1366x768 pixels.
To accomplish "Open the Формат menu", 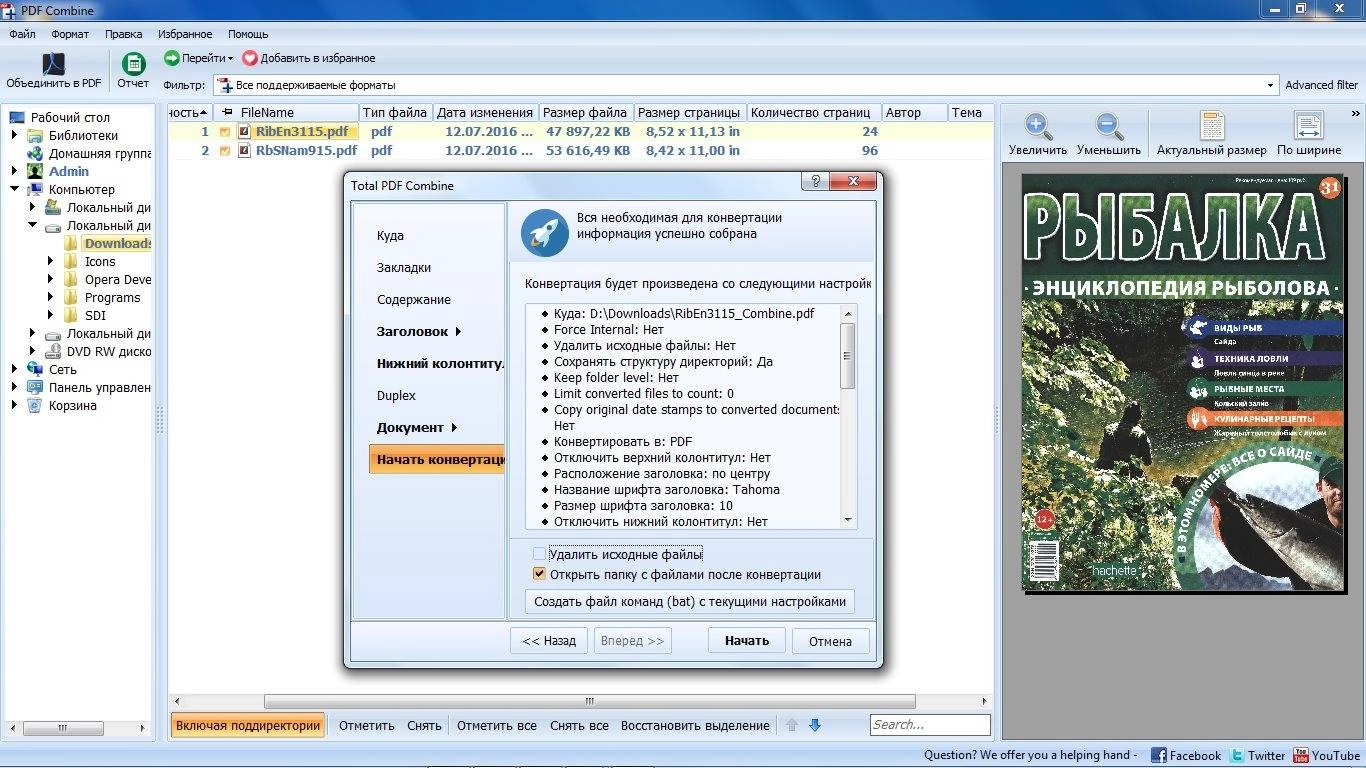I will [70, 34].
